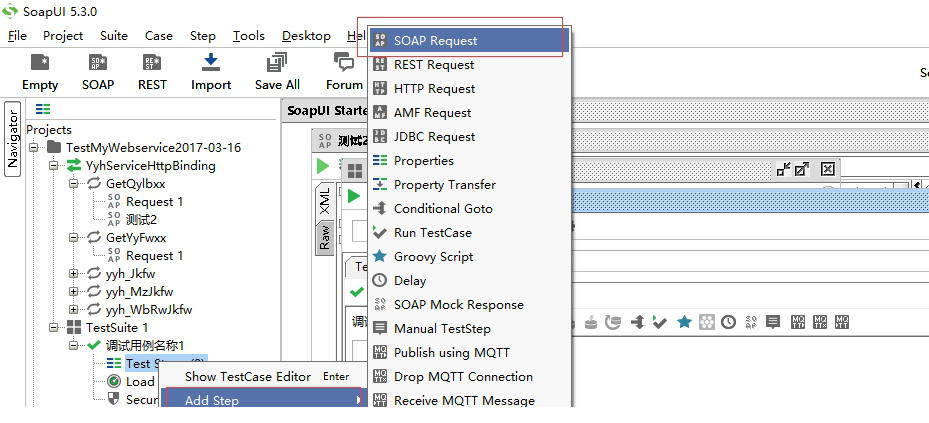Screen dimensions: 929x423
Task: Click the Import project toolbar icon
Action: (211, 72)
